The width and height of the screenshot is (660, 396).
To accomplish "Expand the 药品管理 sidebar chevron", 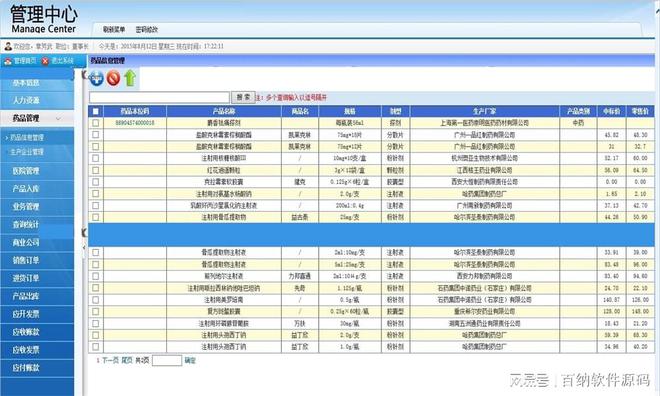I will click(x=58, y=119).
